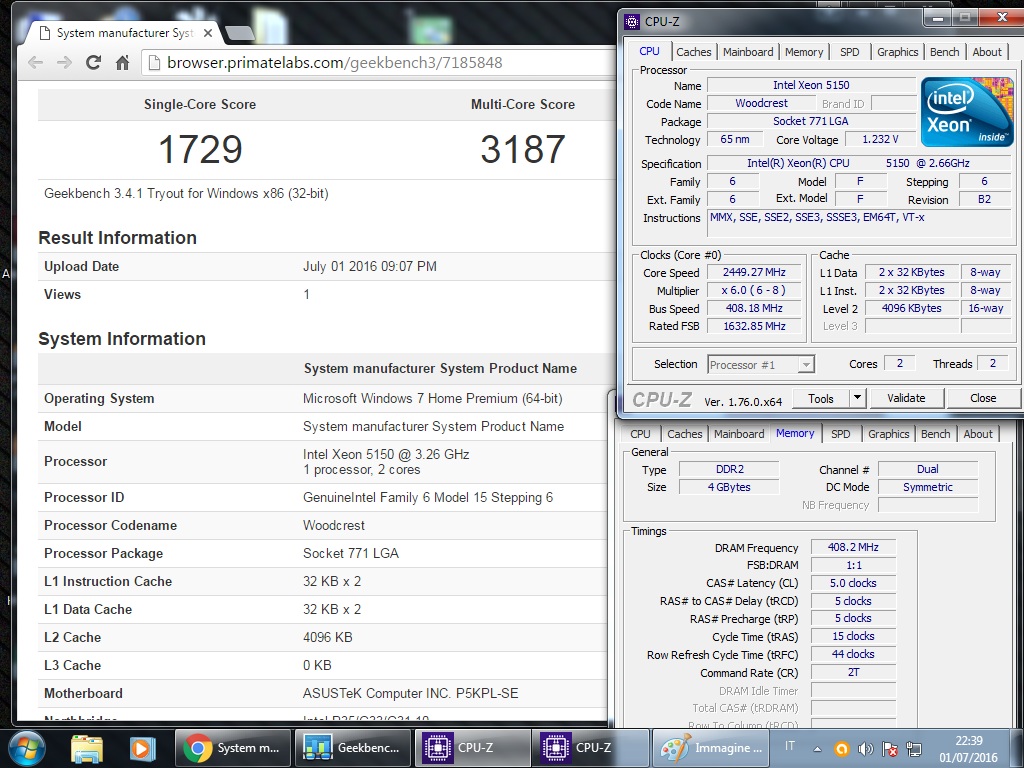Viewport: 1024px width, 768px height.
Task: Open taskbar clock showing 22:39
Action: pos(968,749)
